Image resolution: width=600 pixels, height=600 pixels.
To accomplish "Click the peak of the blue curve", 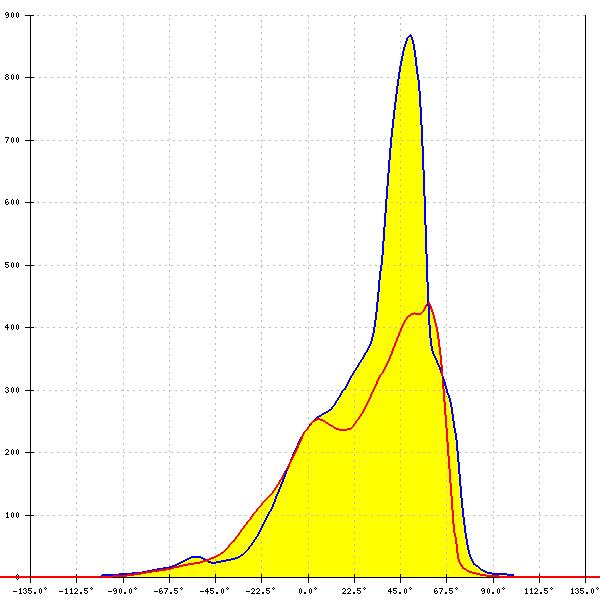I will point(410,36).
